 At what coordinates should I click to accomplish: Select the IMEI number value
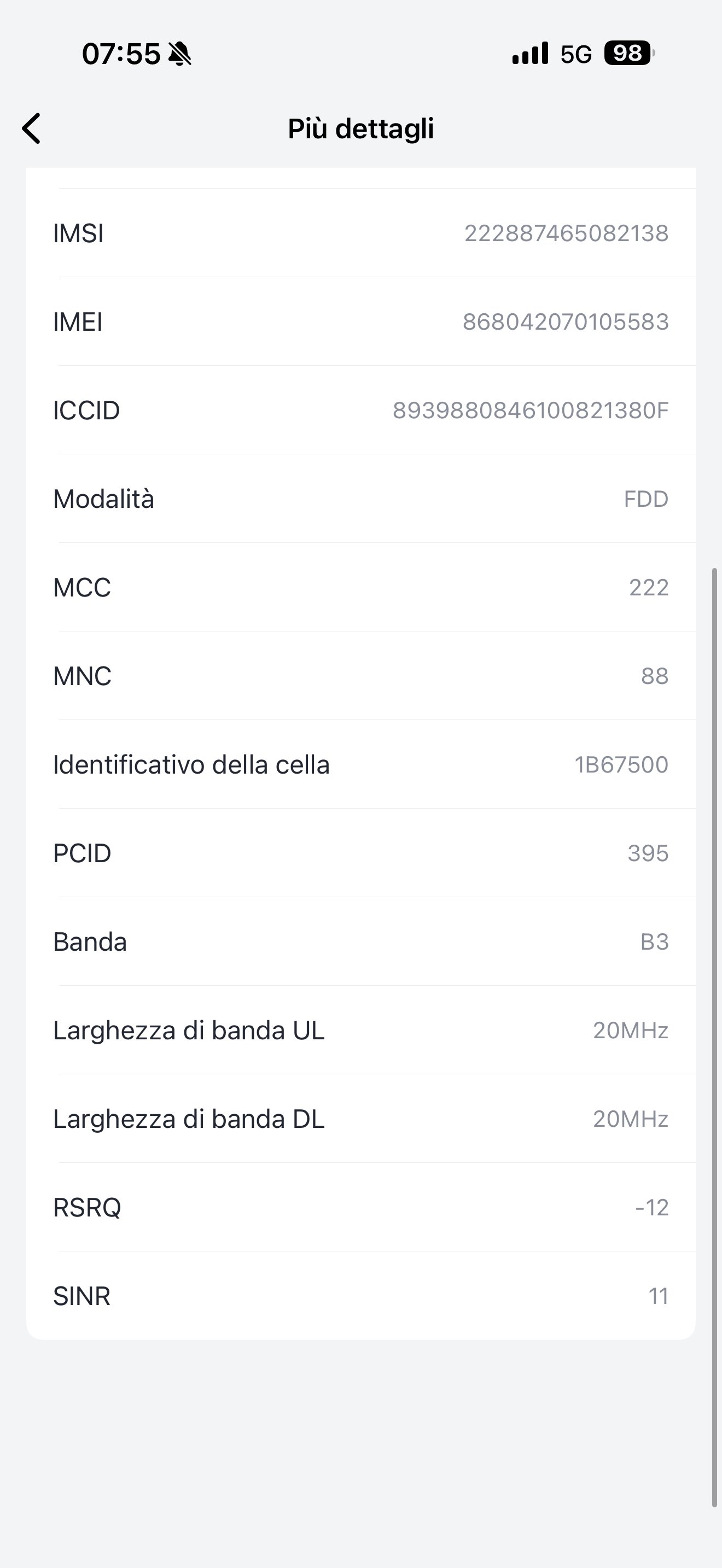[x=566, y=321]
